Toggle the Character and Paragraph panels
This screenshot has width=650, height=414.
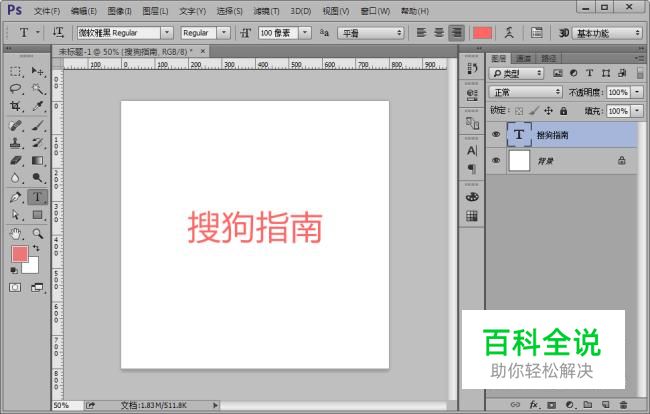pyautogui.click(x=536, y=32)
